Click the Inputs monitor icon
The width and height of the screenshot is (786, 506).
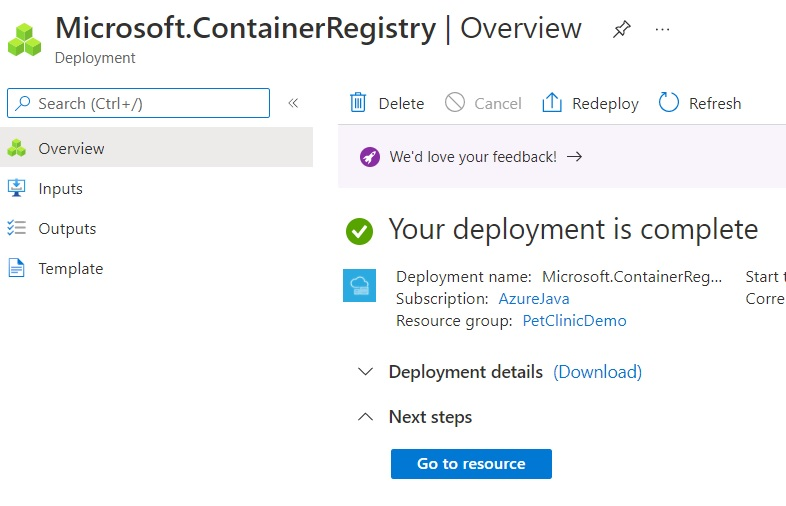[17, 188]
